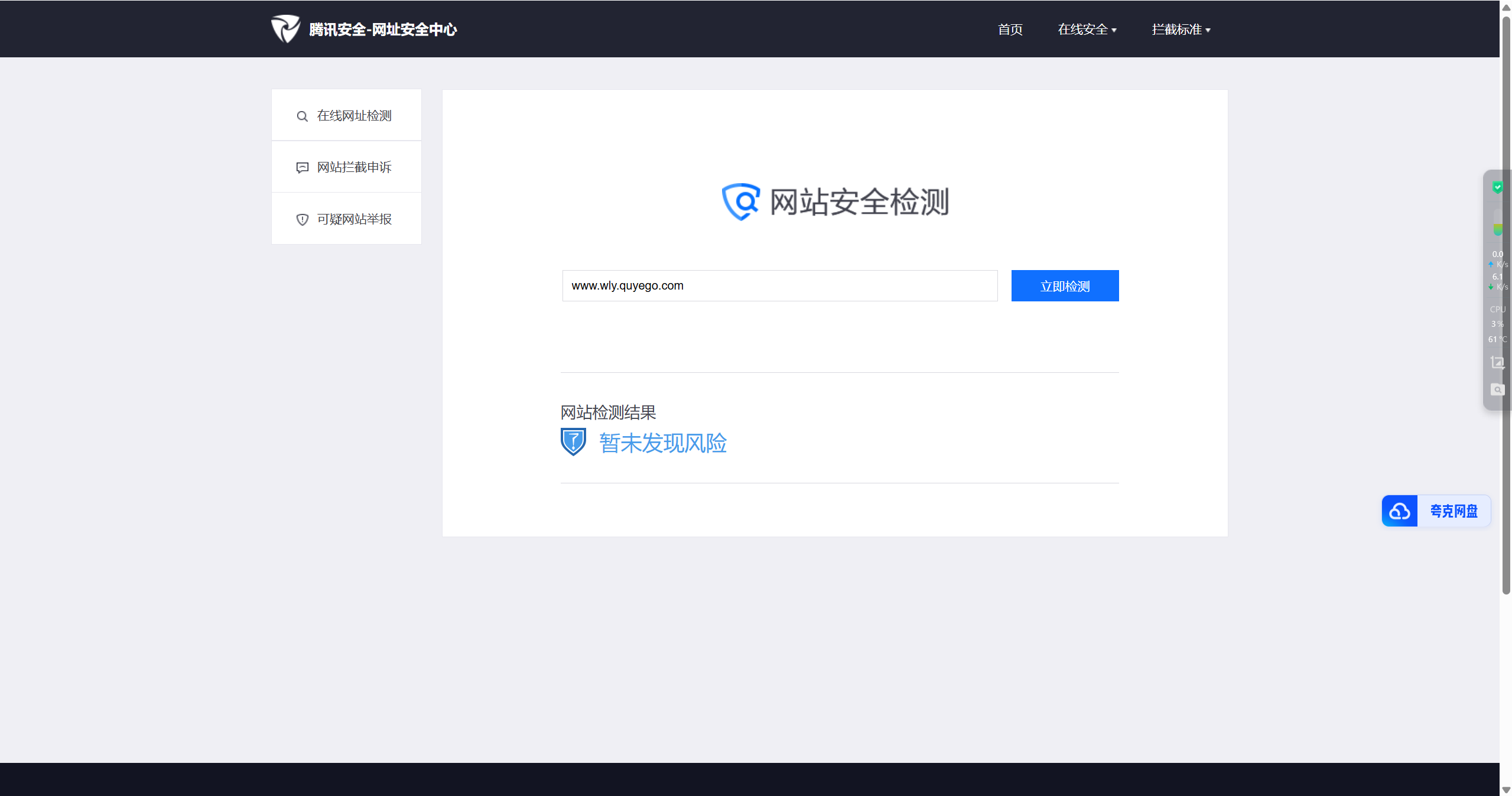Click the message icon beside 网站拦截申诉
This screenshot has width=1512, height=796.
click(x=302, y=168)
